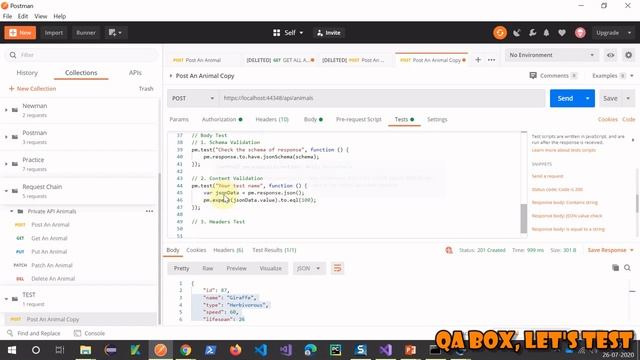Click the Invite button

pos(329,33)
